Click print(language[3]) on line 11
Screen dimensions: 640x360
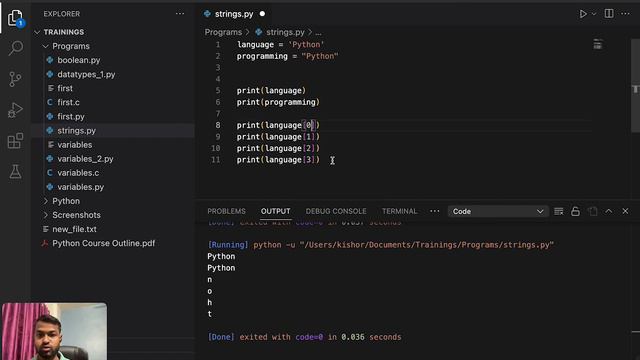(278, 160)
